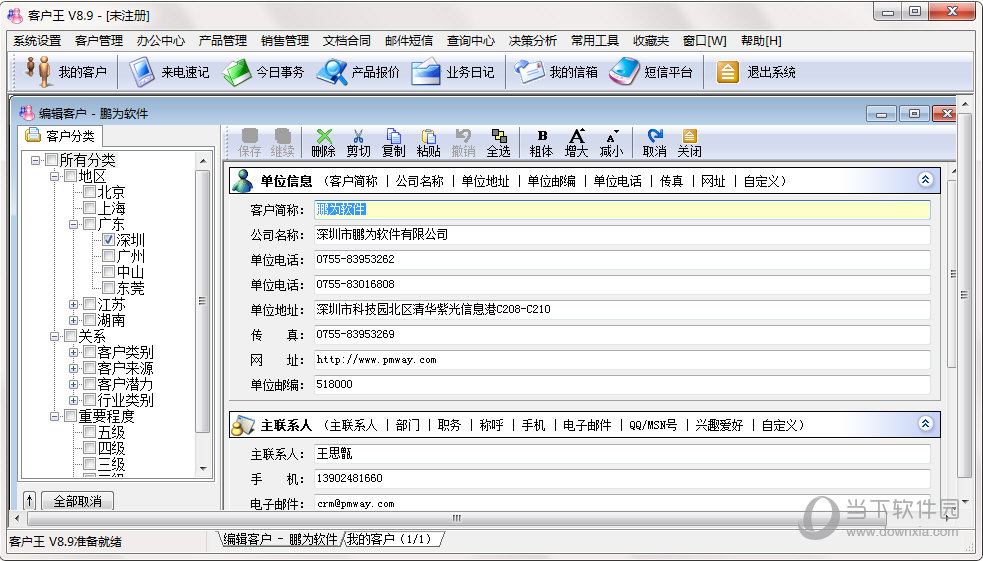Expand the 湖南 tree node
The image size is (983, 561).
pyautogui.click(x=73, y=320)
